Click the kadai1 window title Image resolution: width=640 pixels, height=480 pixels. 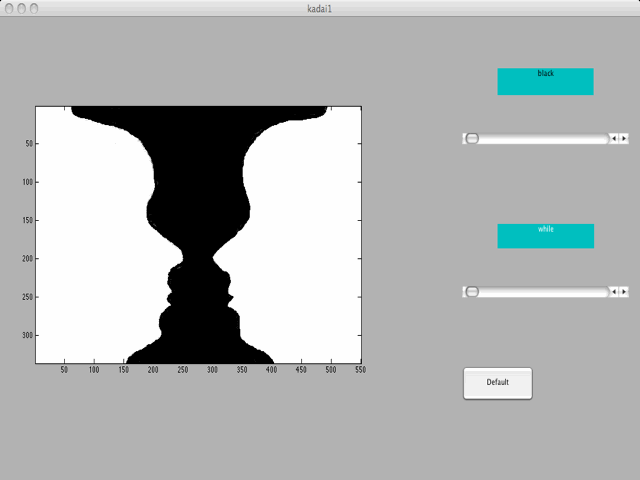click(x=320, y=9)
